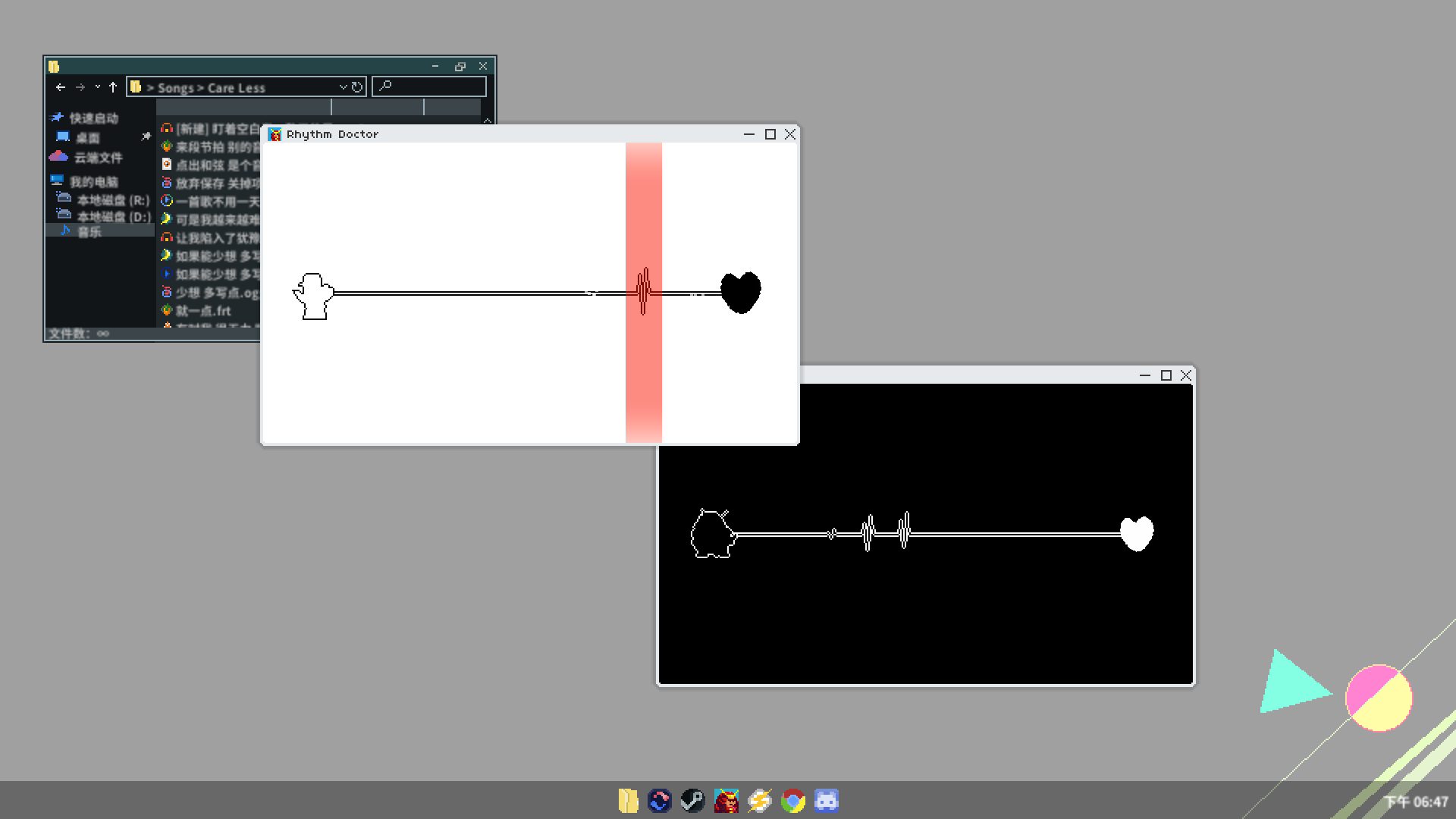Open the recent locations chevron dropdown
This screenshot has width=1456, height=819.
(x=97, y=87)
